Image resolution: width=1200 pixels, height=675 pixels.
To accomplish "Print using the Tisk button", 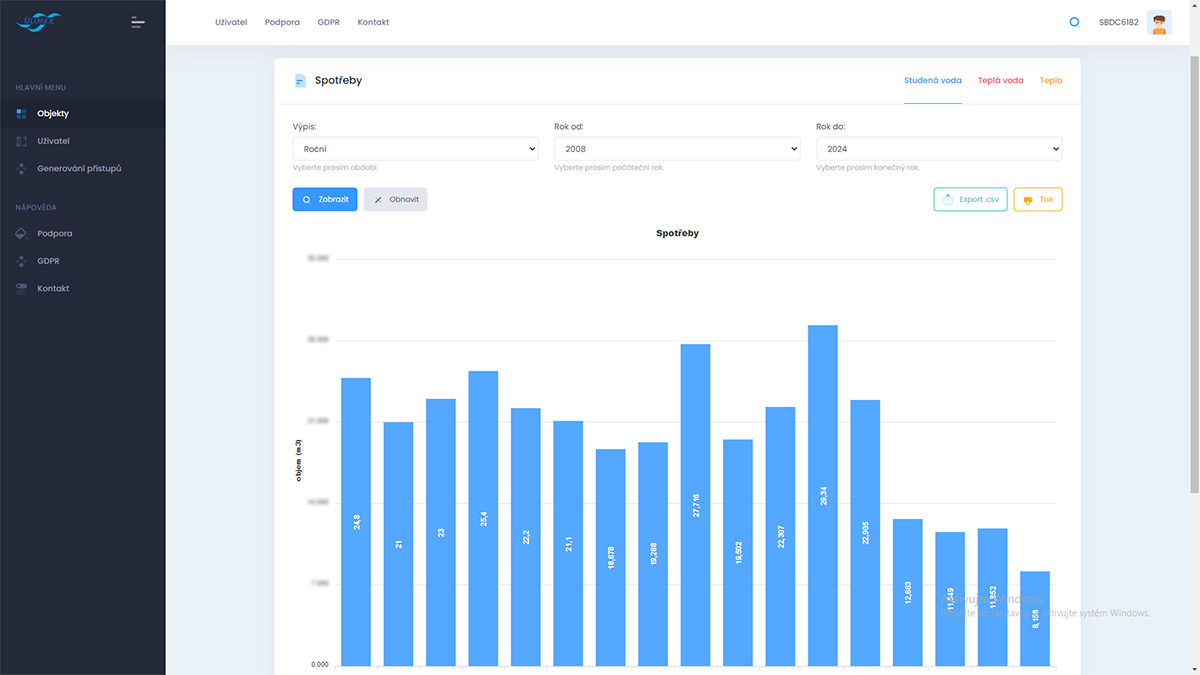I will click(1038, 199).
